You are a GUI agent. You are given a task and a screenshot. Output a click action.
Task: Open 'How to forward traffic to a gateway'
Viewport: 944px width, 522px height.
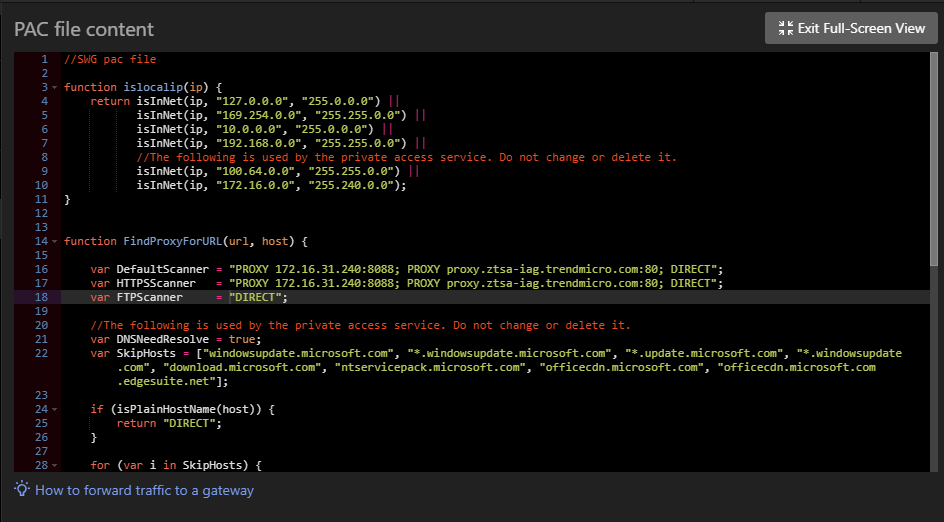coord(144,491)
